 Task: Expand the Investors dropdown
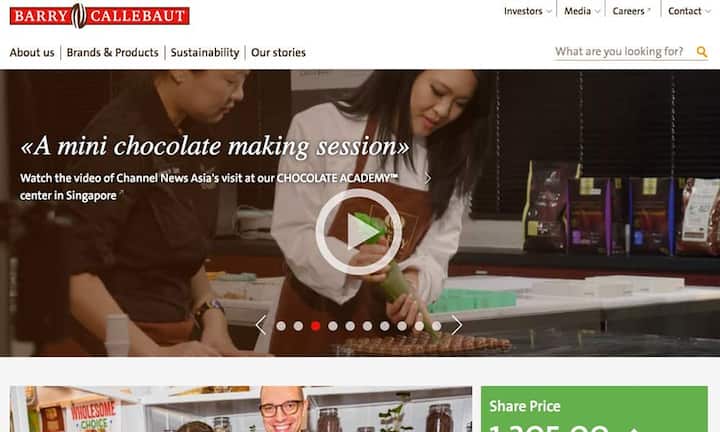(528, 11)
